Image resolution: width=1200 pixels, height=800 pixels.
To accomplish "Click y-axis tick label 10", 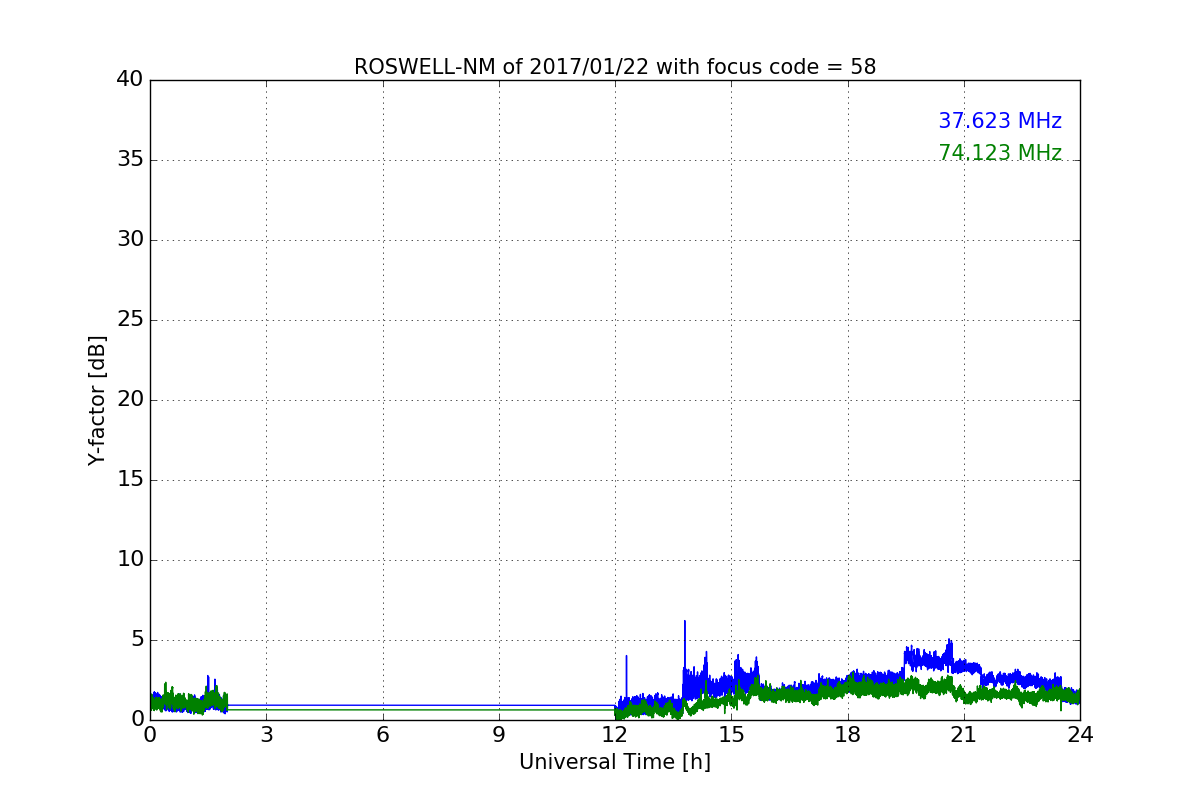I will pyautogui.click(x=130, y=560).
